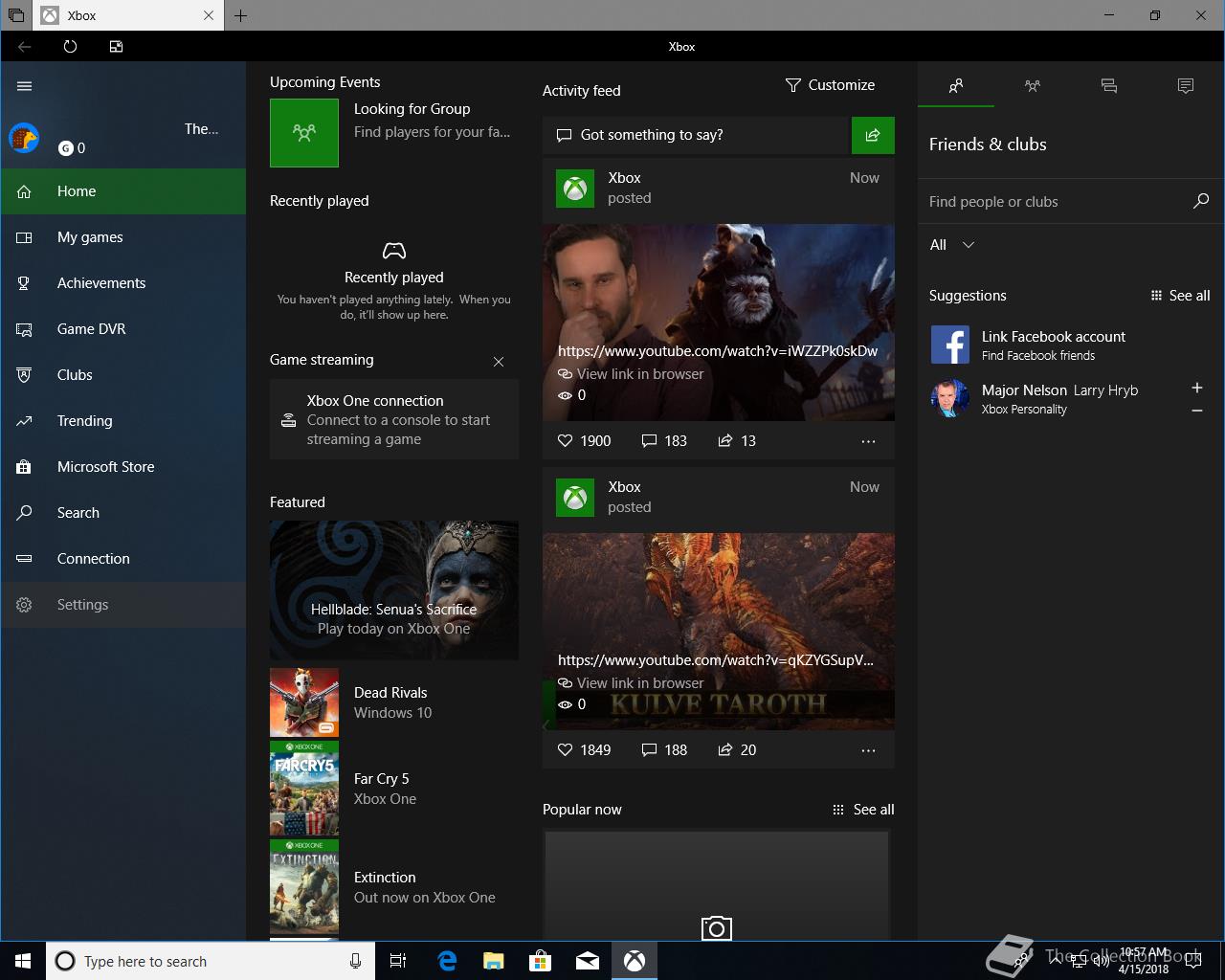Viewport: 1225px width, 980px height.
Task: Go to Home in the sidebar
Action: [123, 191]
